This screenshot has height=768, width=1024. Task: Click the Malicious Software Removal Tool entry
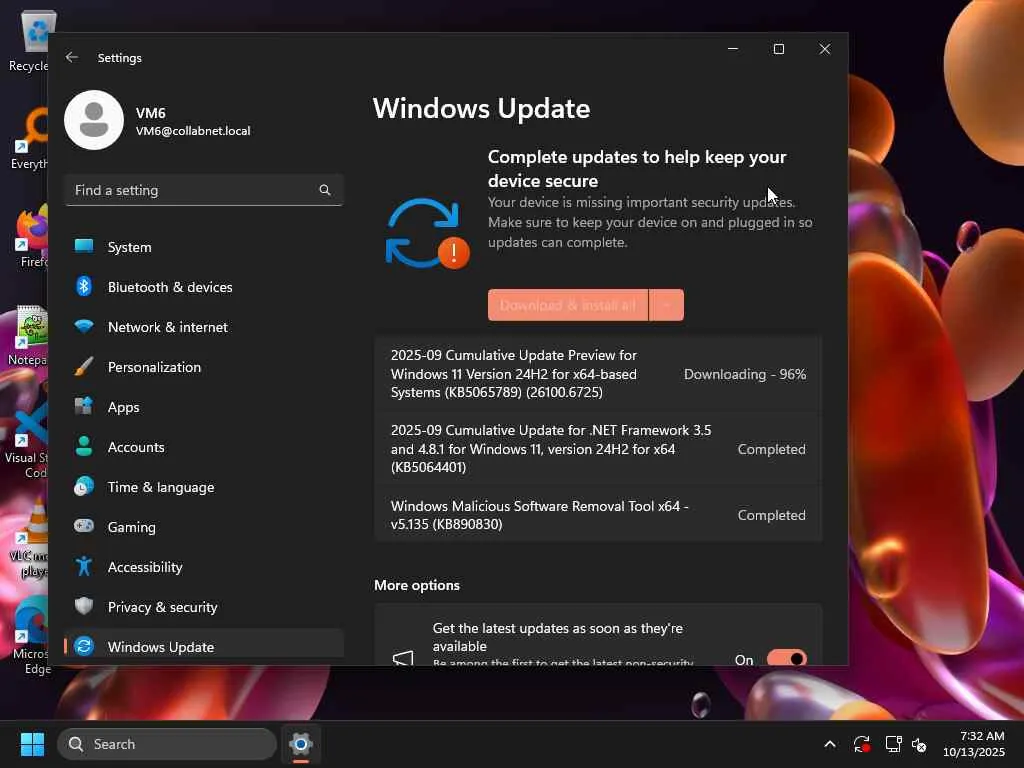click(x=598, y=515)
